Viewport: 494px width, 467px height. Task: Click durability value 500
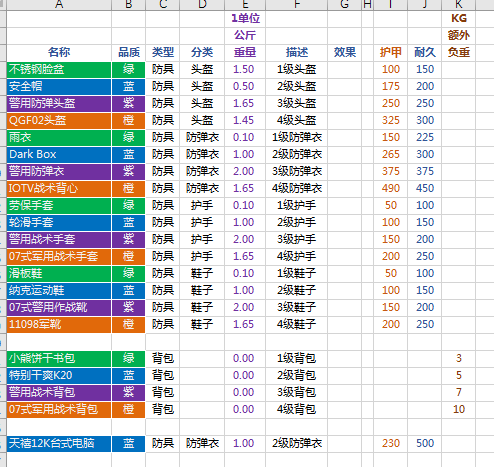point(425,444)
